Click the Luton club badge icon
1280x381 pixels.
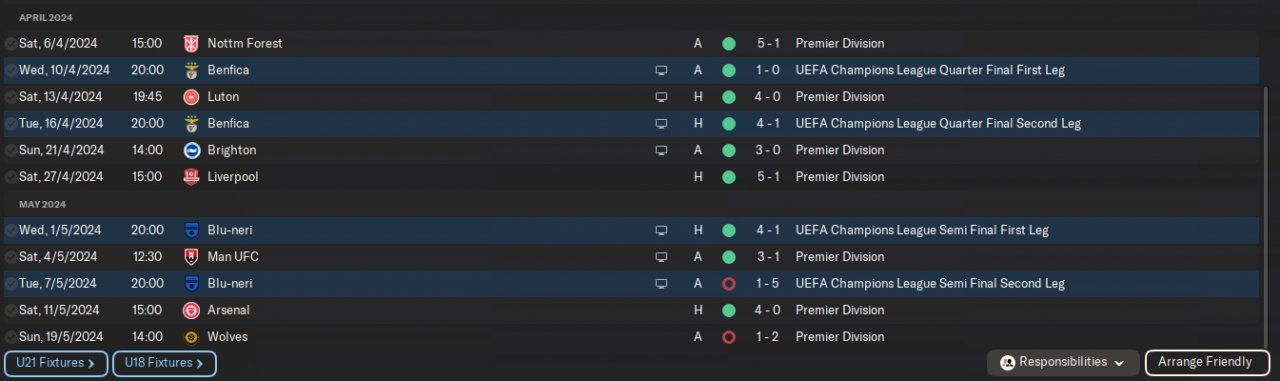pyautogui.click(x=191, y=97)
